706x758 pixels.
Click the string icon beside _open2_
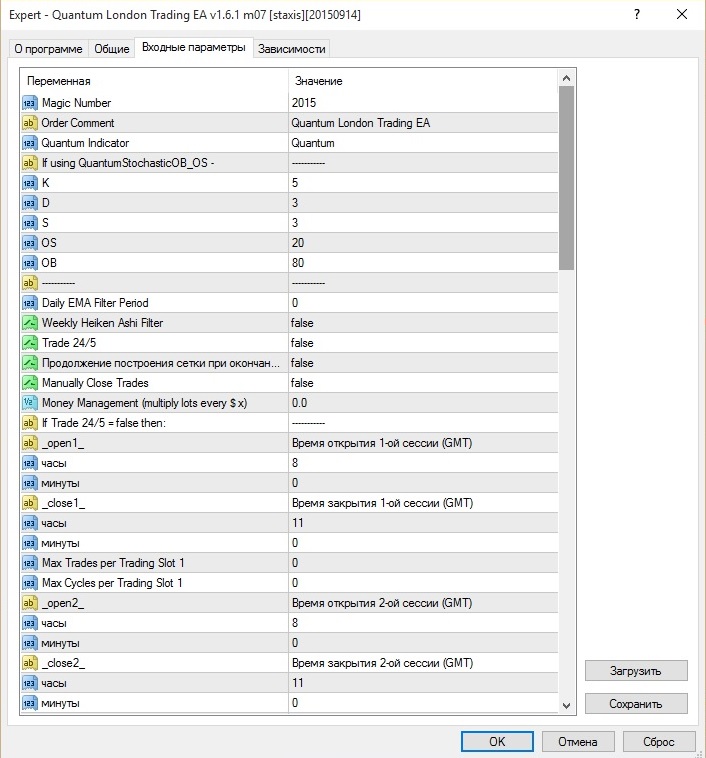point(29,603)
